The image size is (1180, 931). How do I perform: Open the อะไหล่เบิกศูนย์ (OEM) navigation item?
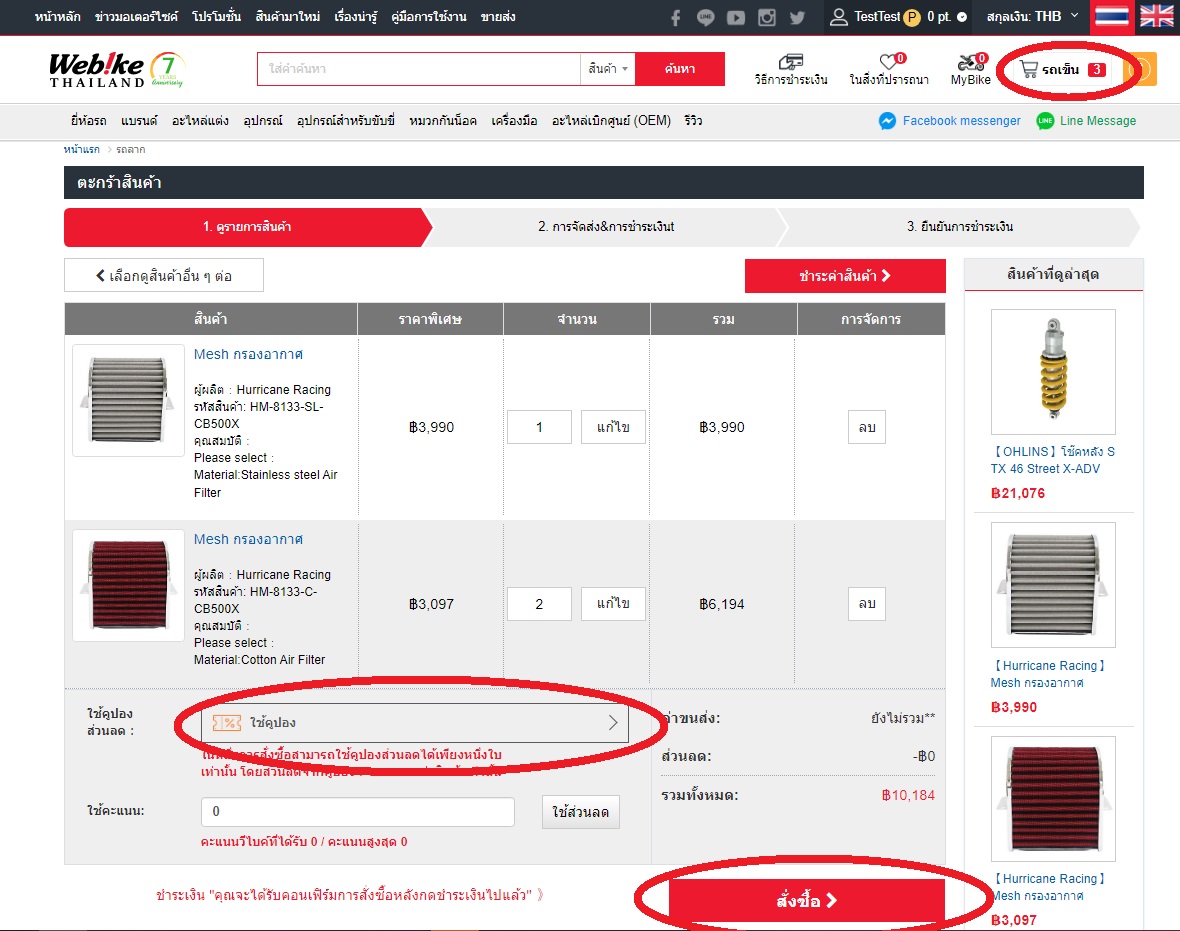[x=611, y=120]
